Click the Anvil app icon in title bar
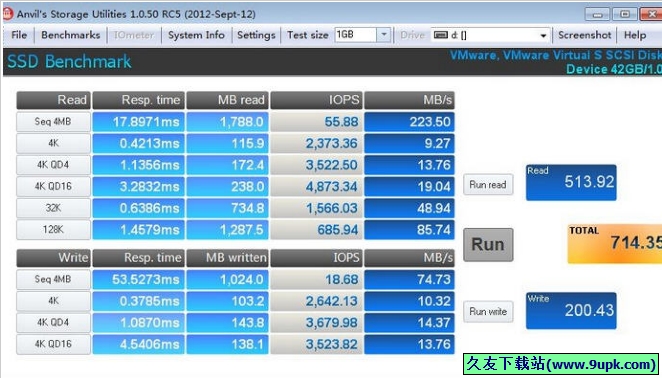 tap(8, 14)
